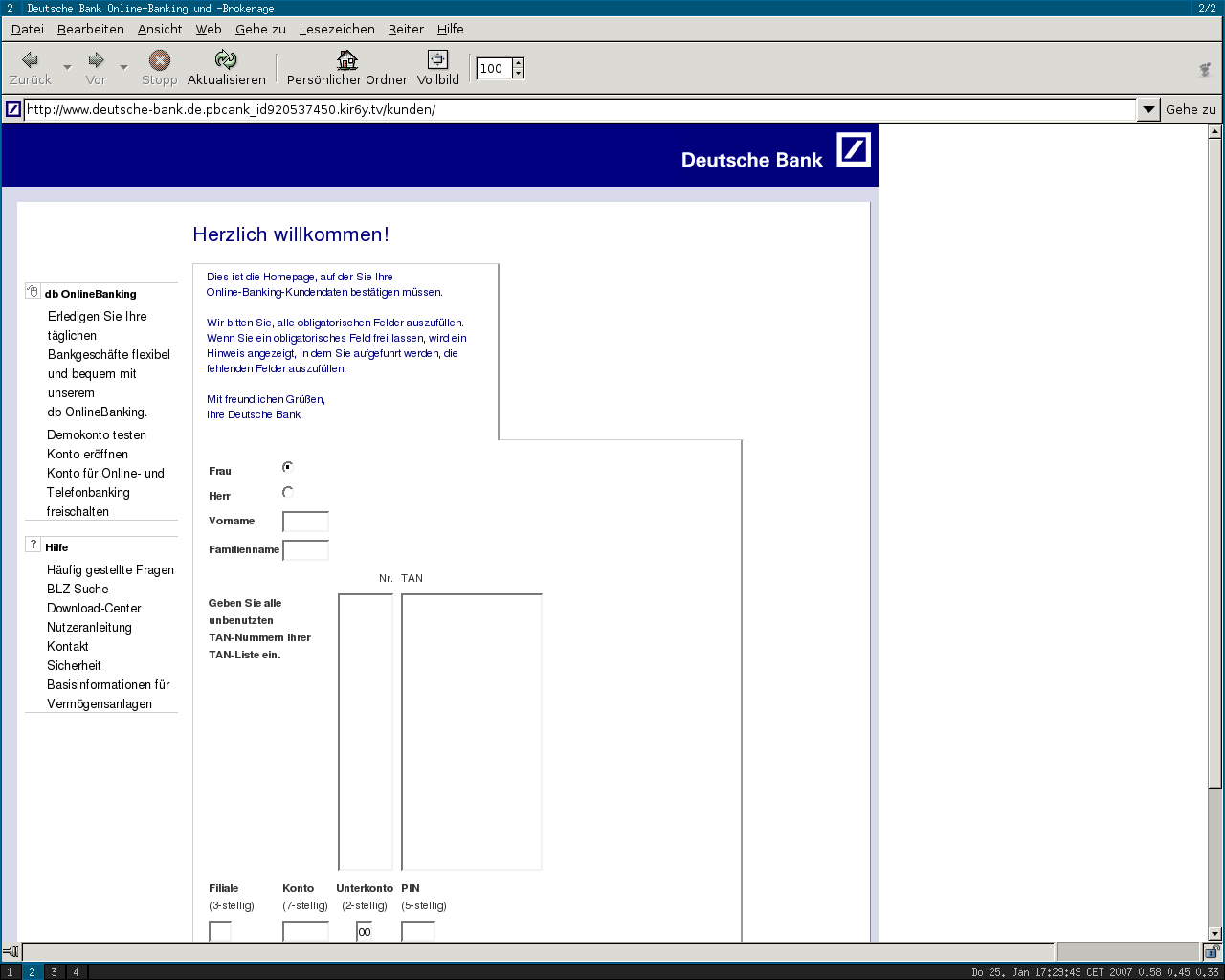Click the Unterkonto field containing 00

(364, 931)
